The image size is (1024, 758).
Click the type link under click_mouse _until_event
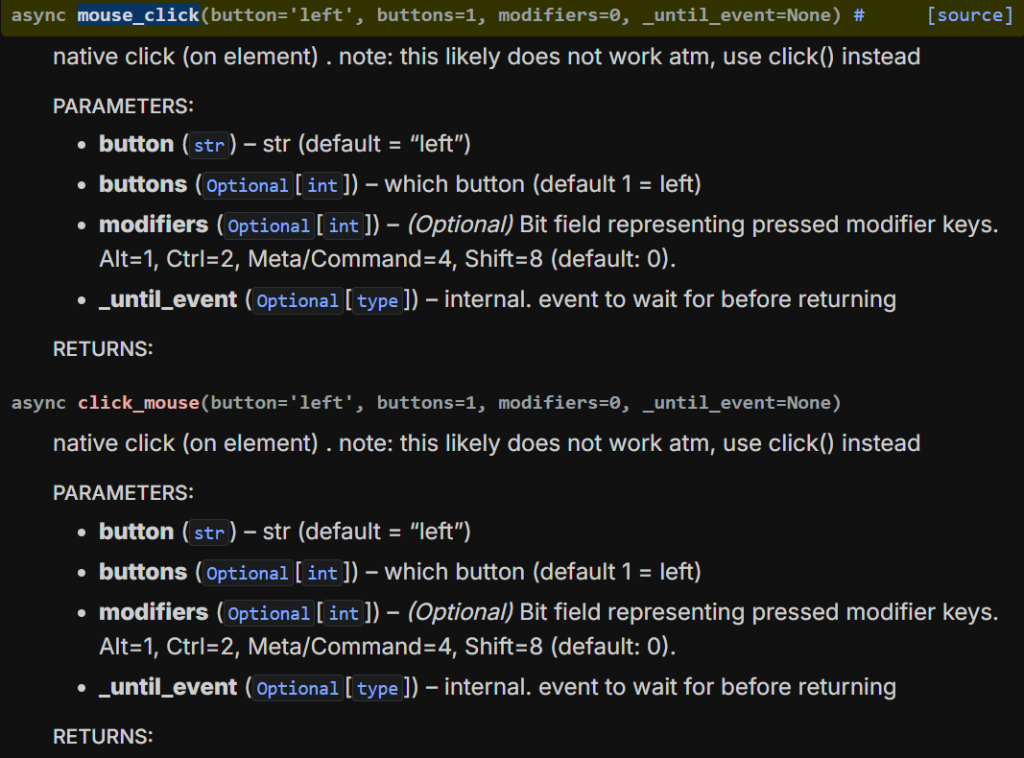click(x=377, y=688)
